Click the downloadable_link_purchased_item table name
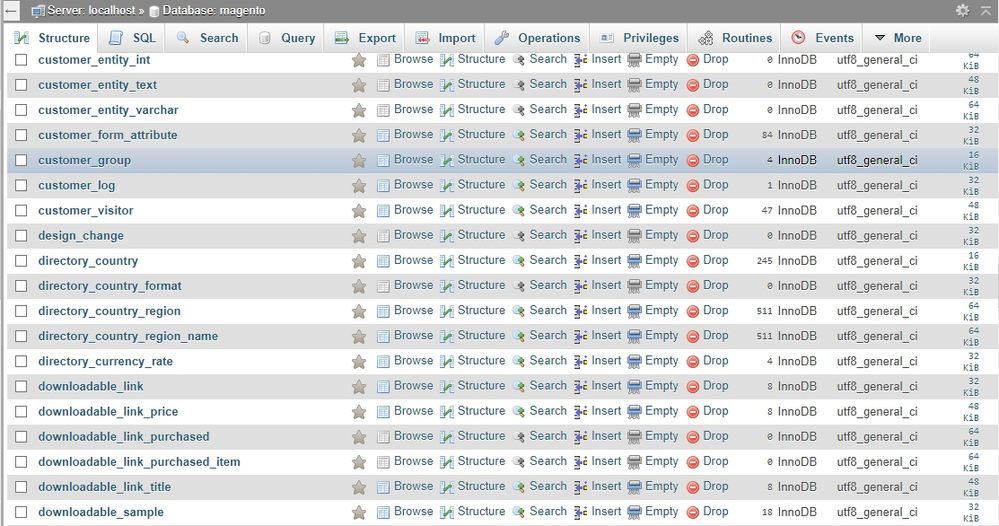The height and width of the screenshot is (526, 999). point(139,462)
